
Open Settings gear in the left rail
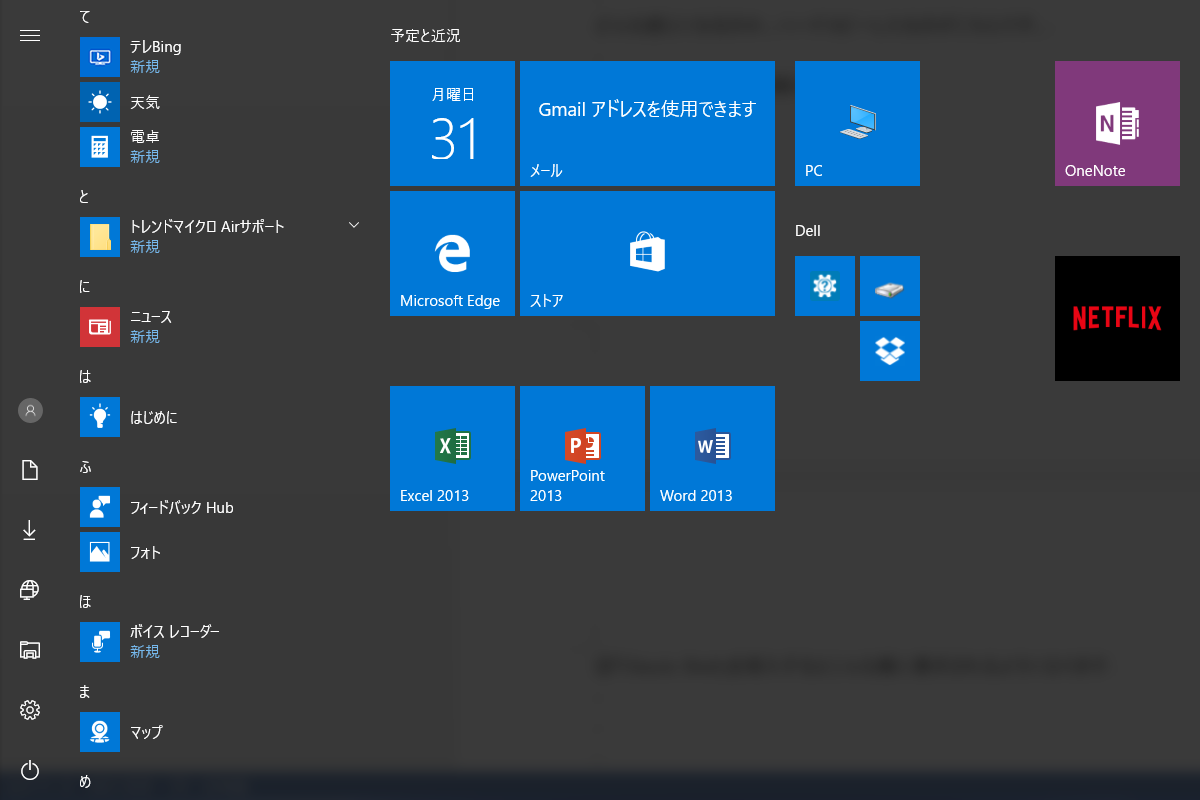click(30, 710)
